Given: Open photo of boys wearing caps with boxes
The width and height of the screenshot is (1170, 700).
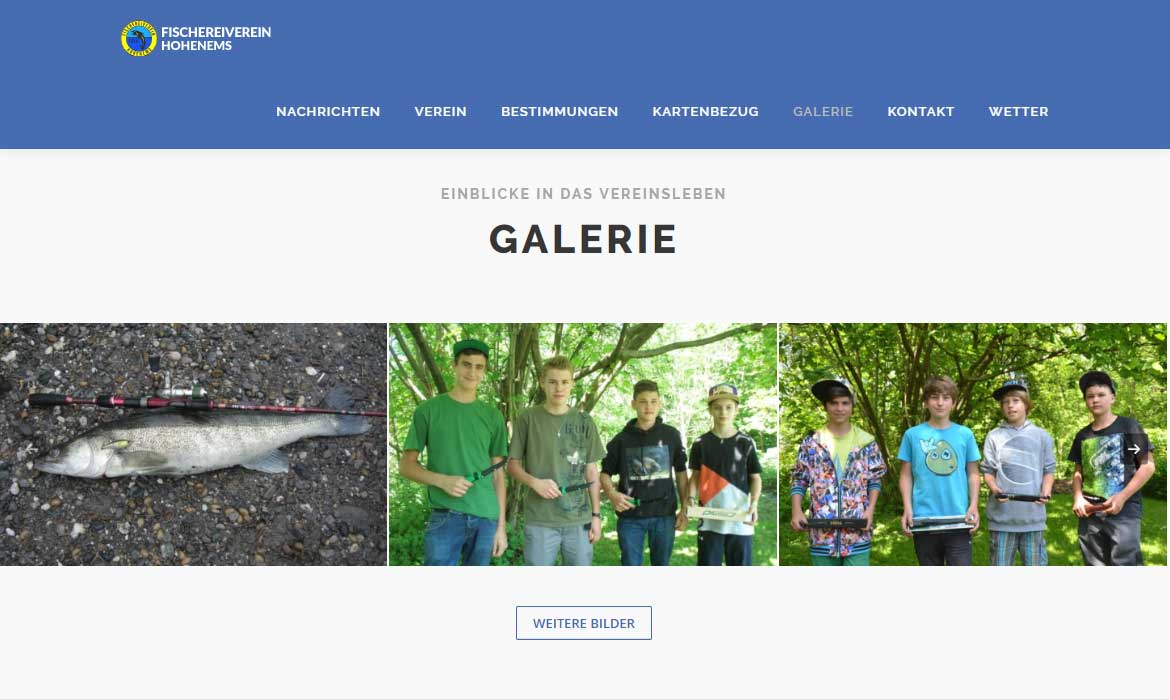Looking at the screenshot, I should tap(973, 444).
